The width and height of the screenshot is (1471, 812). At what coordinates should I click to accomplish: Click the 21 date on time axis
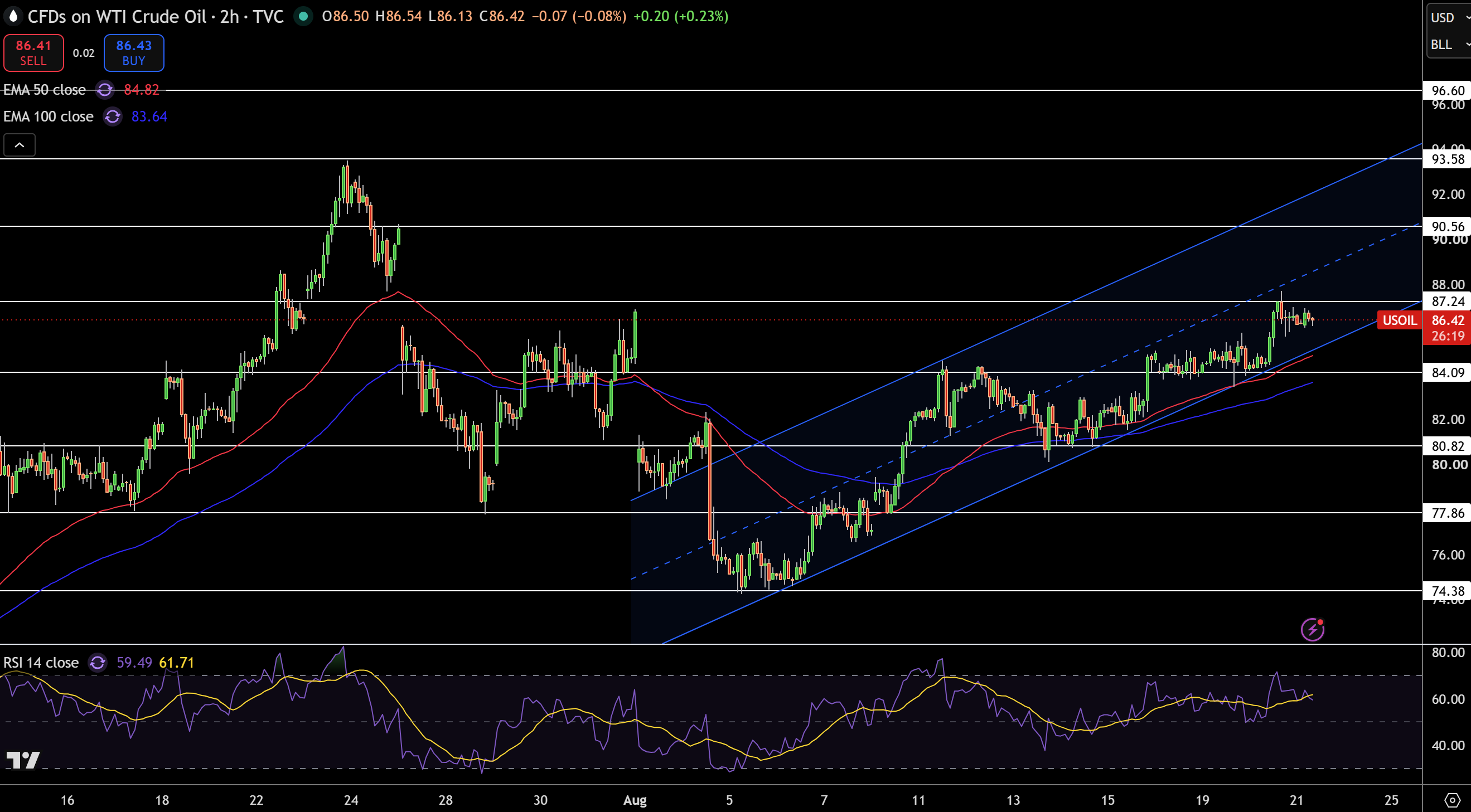click(1297, 800)
